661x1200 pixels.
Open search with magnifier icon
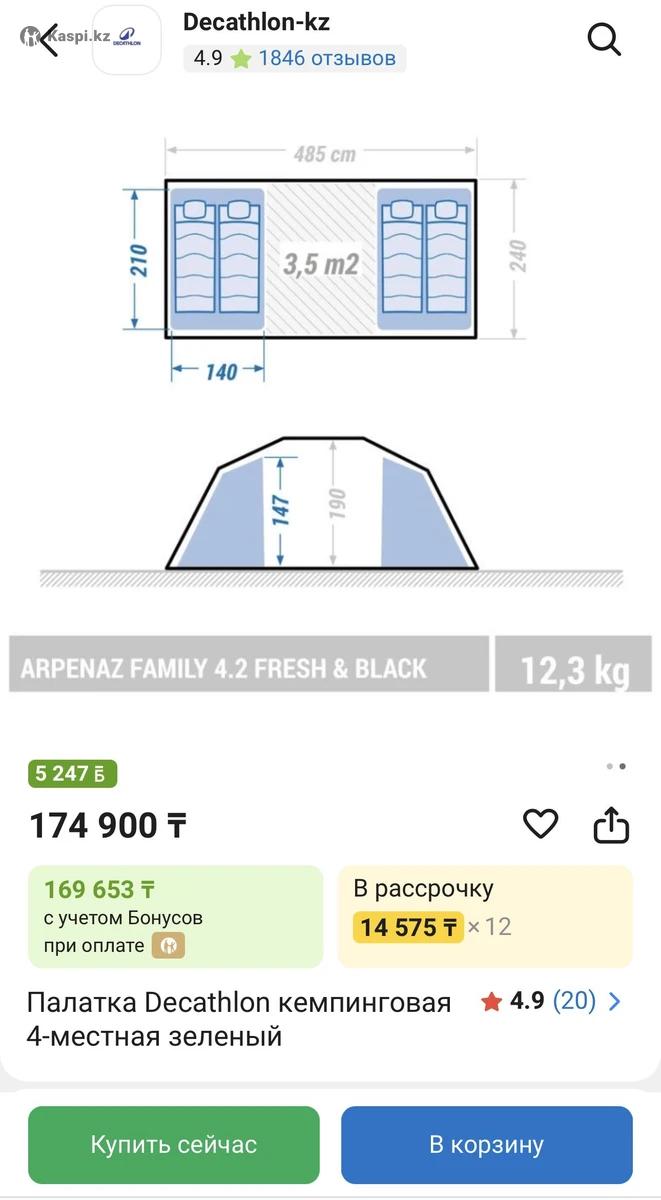(604, 40)
